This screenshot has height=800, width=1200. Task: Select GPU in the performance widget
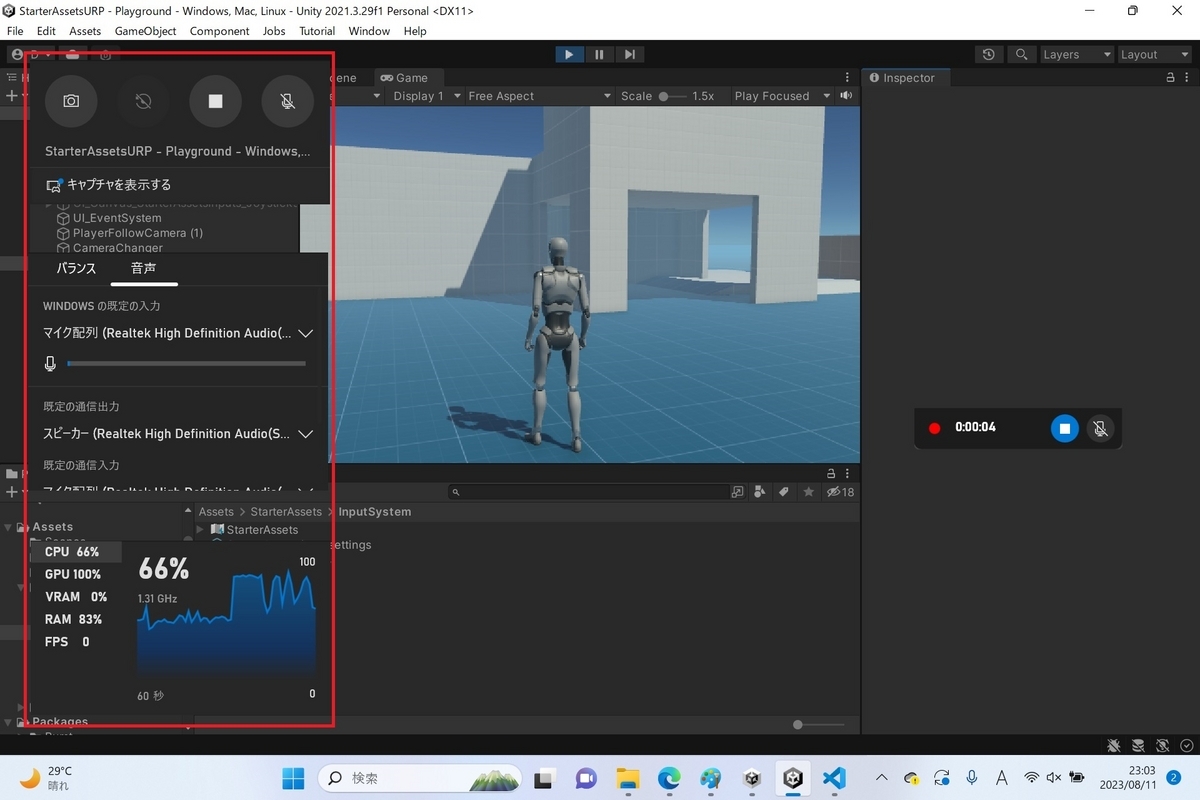[75, 574]
